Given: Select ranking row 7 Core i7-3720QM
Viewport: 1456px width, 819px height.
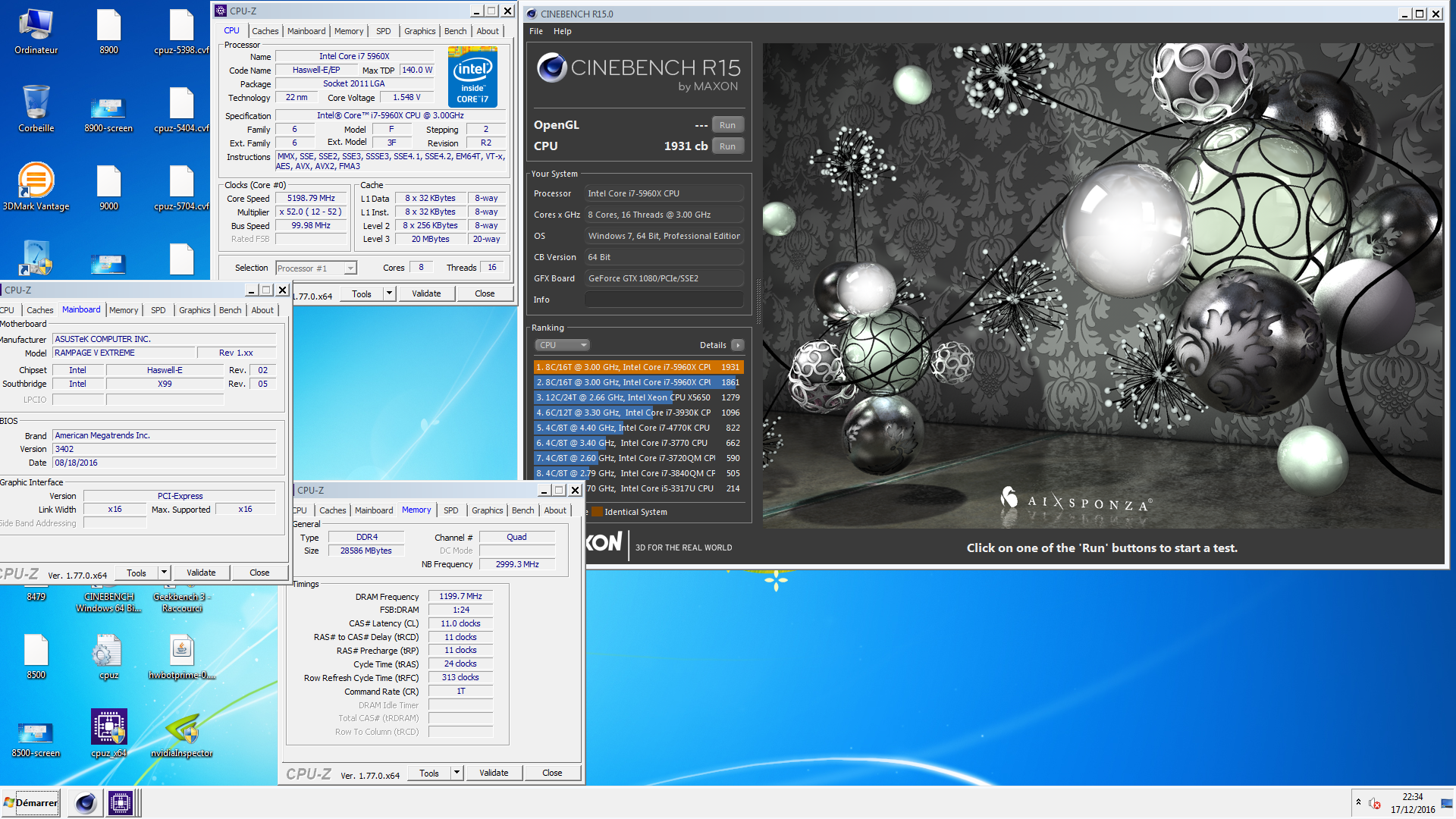Looking at the screenshot, I should 639,458.
